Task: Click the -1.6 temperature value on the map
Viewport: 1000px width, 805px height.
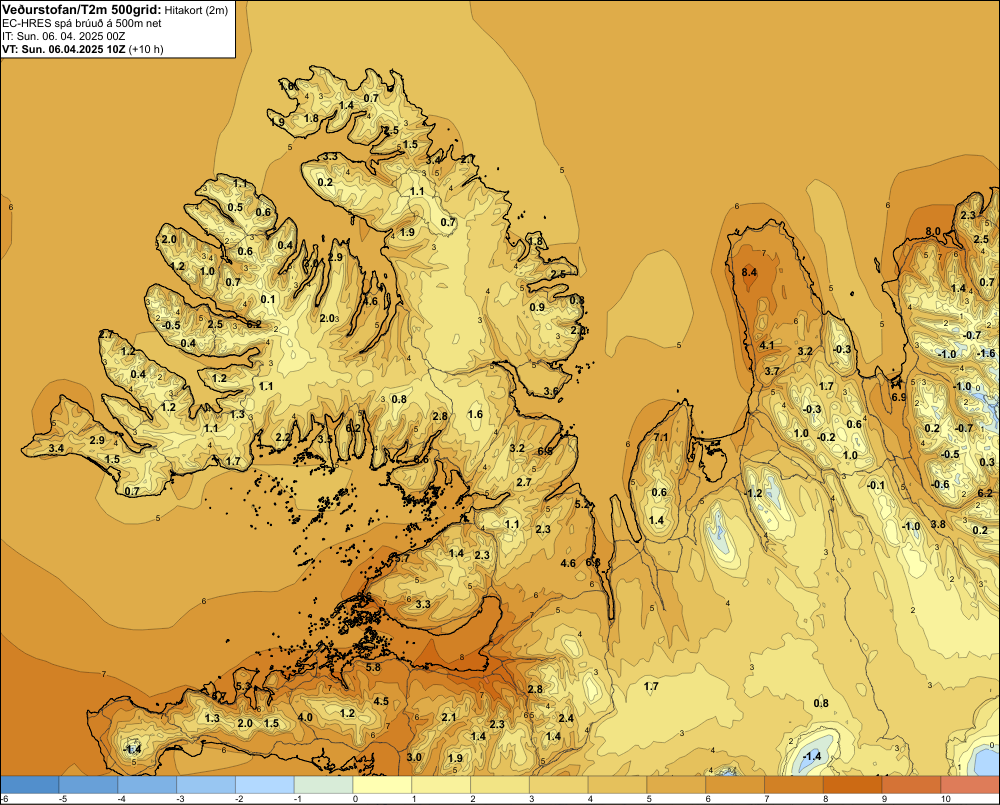Action: pyautogui.click(x=986, y=353)
